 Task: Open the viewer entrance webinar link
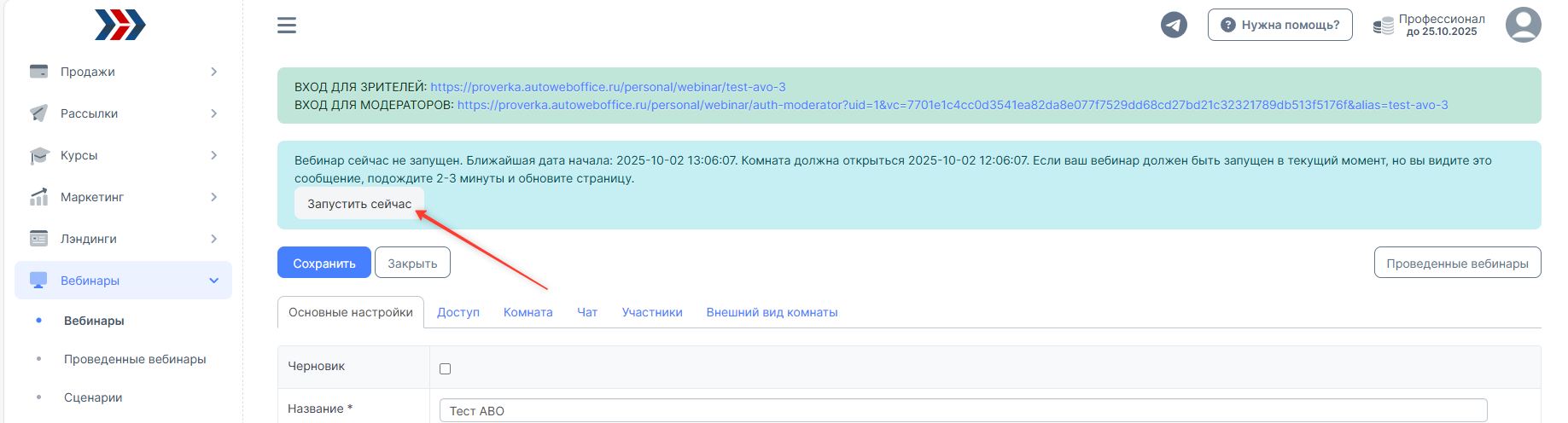608,87
